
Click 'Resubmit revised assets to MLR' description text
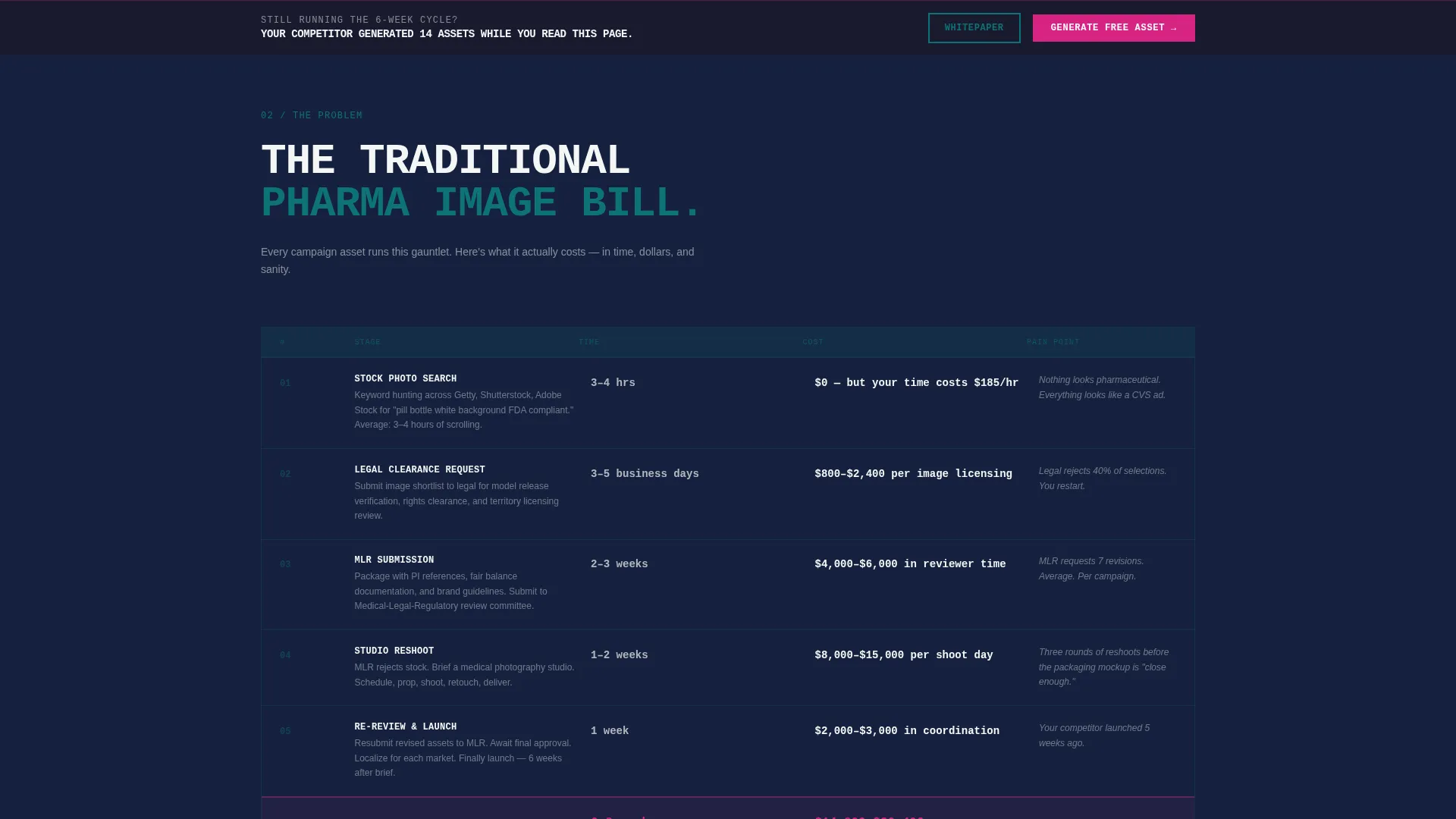(x=463, y=758)
